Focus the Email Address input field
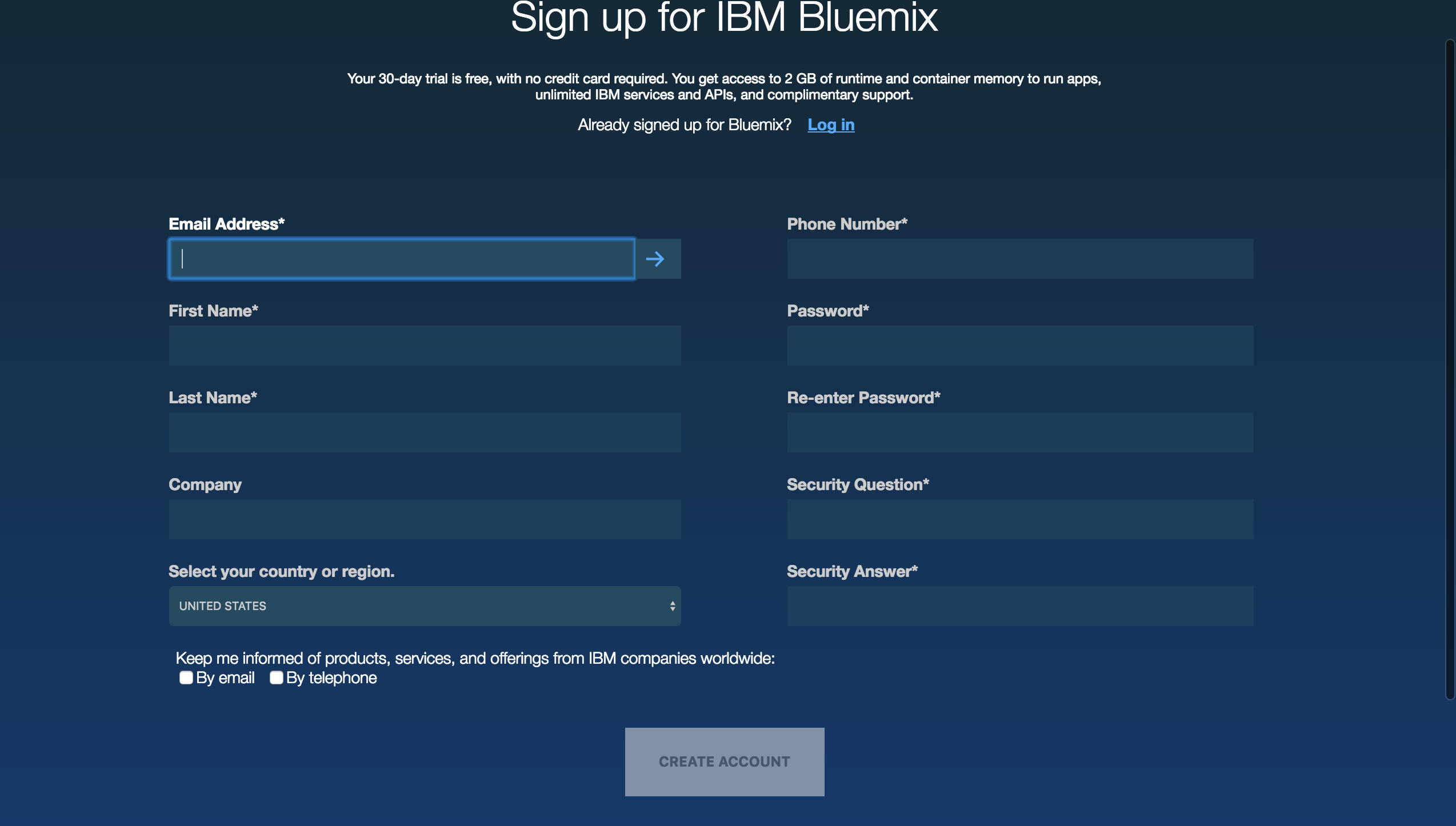 [401, 259]
